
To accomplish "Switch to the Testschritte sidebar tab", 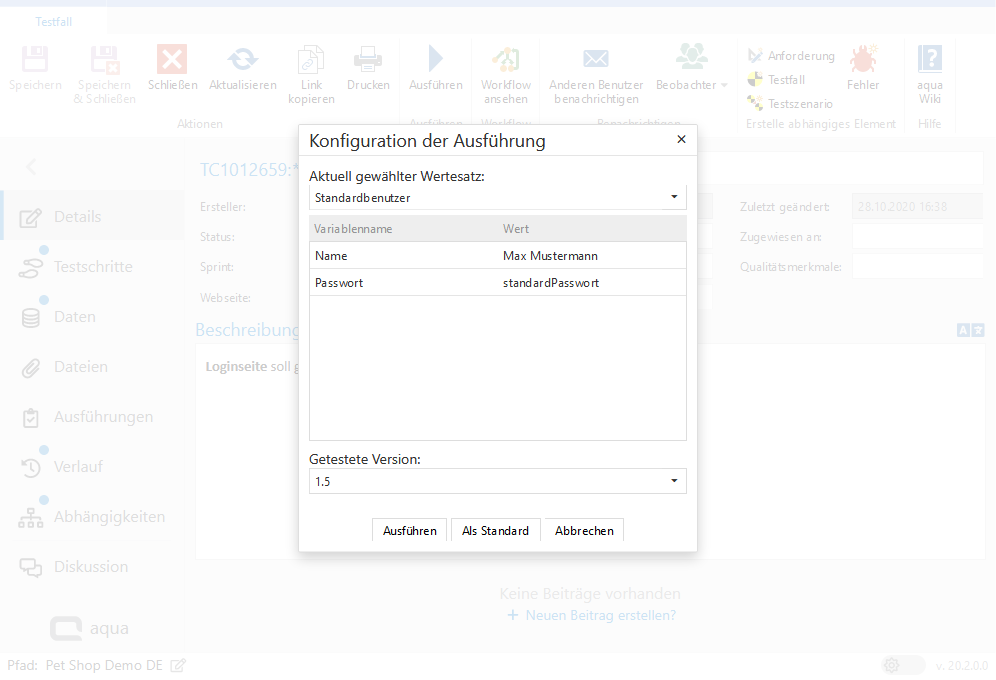I will tap(92, 267).
